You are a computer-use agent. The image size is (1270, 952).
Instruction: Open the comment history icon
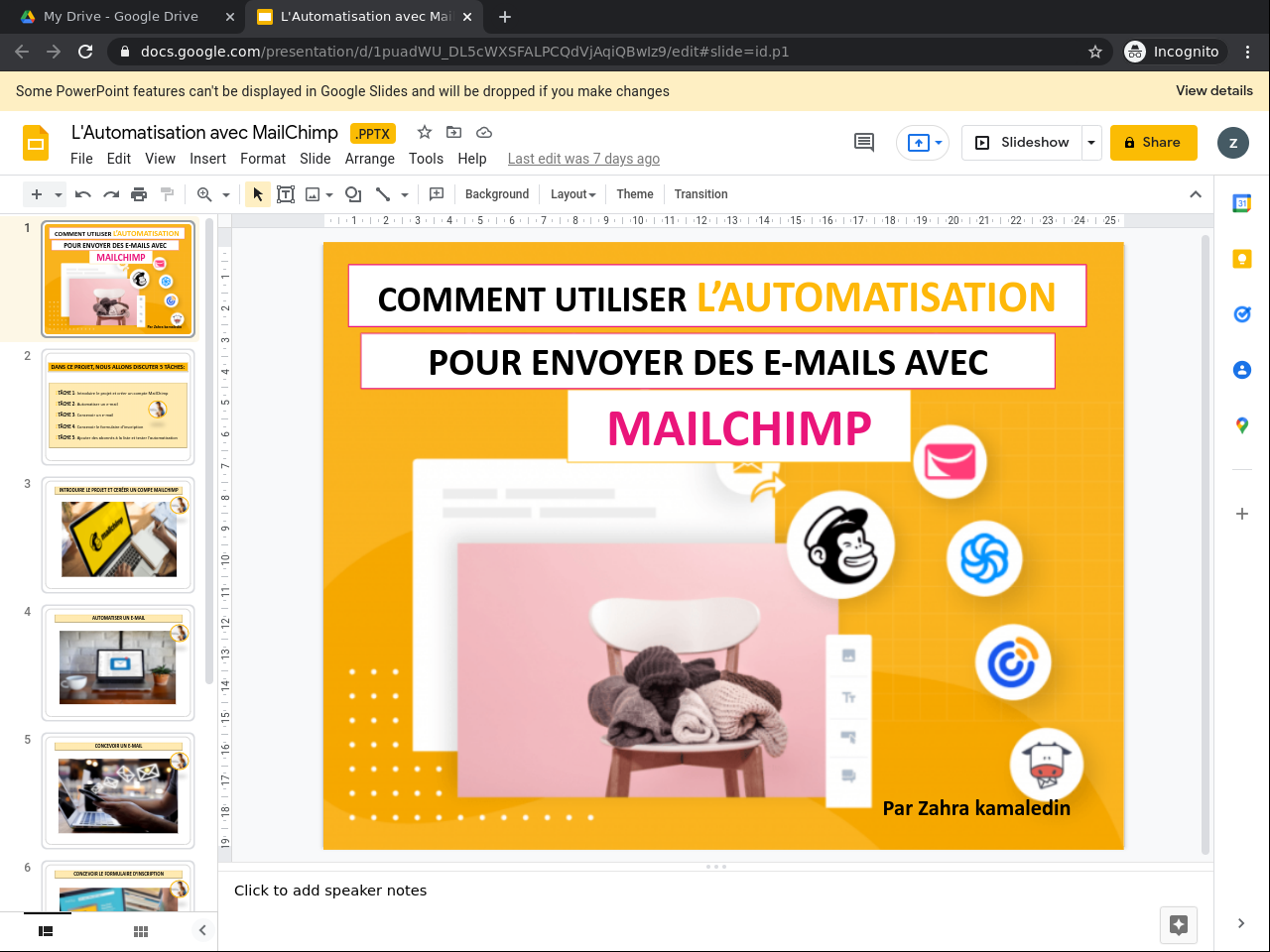864,143
